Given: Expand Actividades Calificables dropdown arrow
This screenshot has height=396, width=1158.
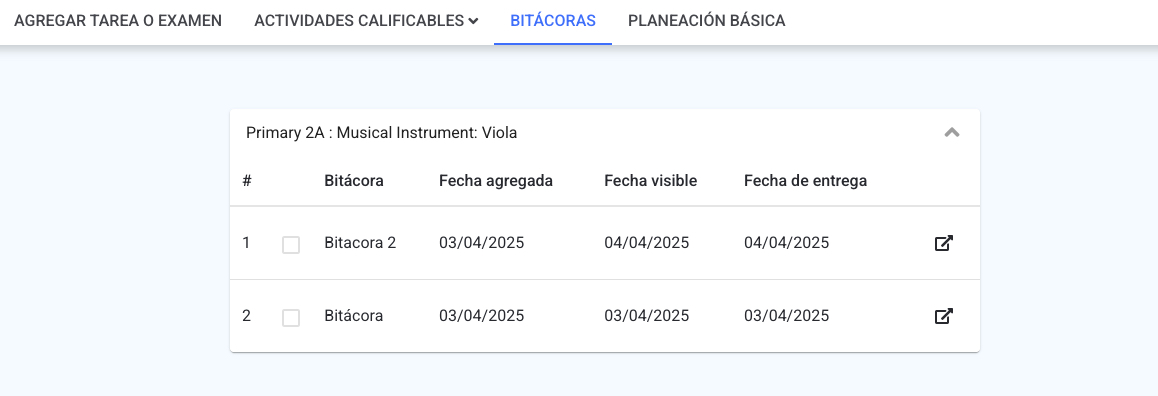Looking at the screenshot, I should pyautogui.click(x=473, y=21).
